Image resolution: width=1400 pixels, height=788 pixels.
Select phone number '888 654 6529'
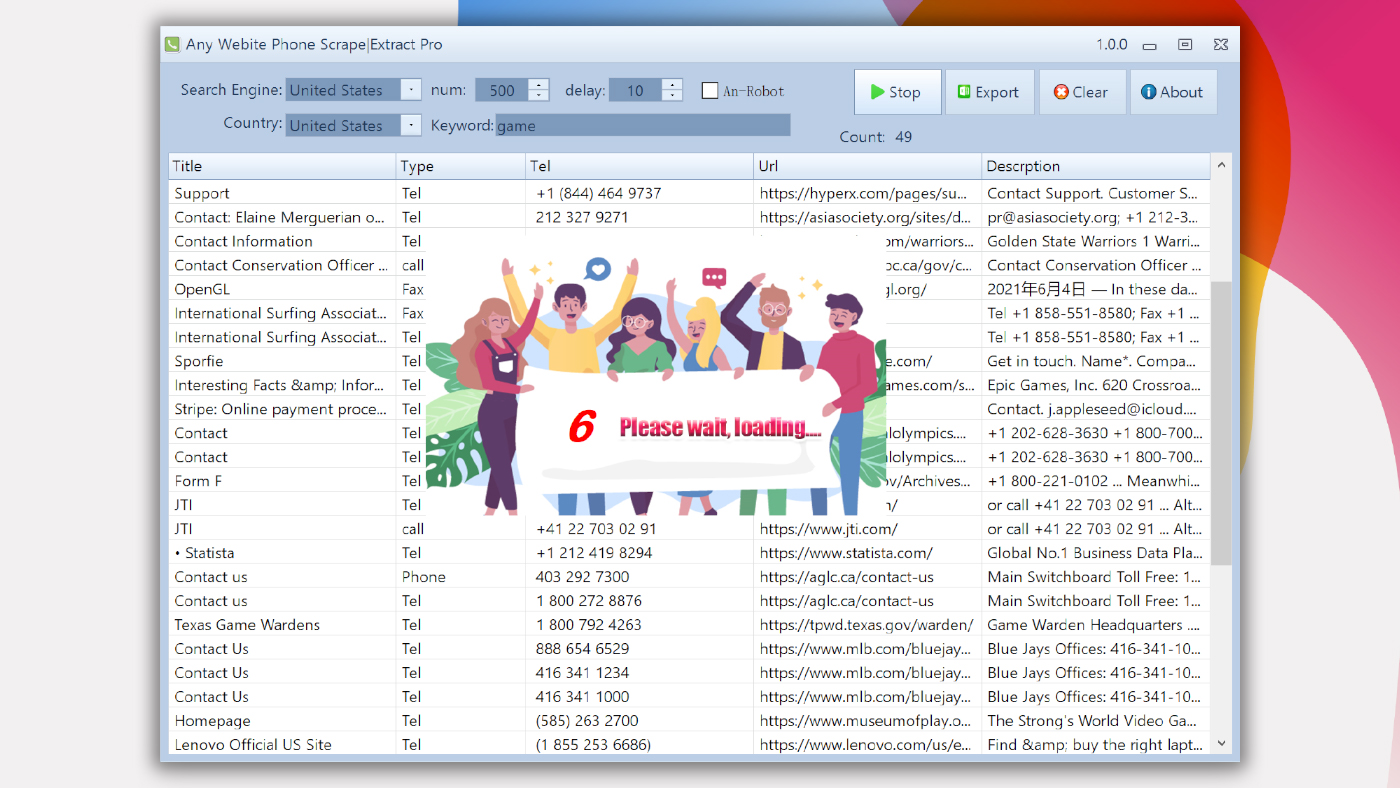pos(640,649)
